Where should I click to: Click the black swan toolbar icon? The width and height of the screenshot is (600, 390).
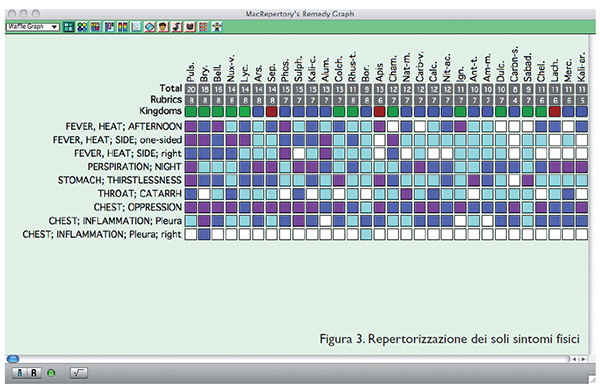tap(177, 27)
